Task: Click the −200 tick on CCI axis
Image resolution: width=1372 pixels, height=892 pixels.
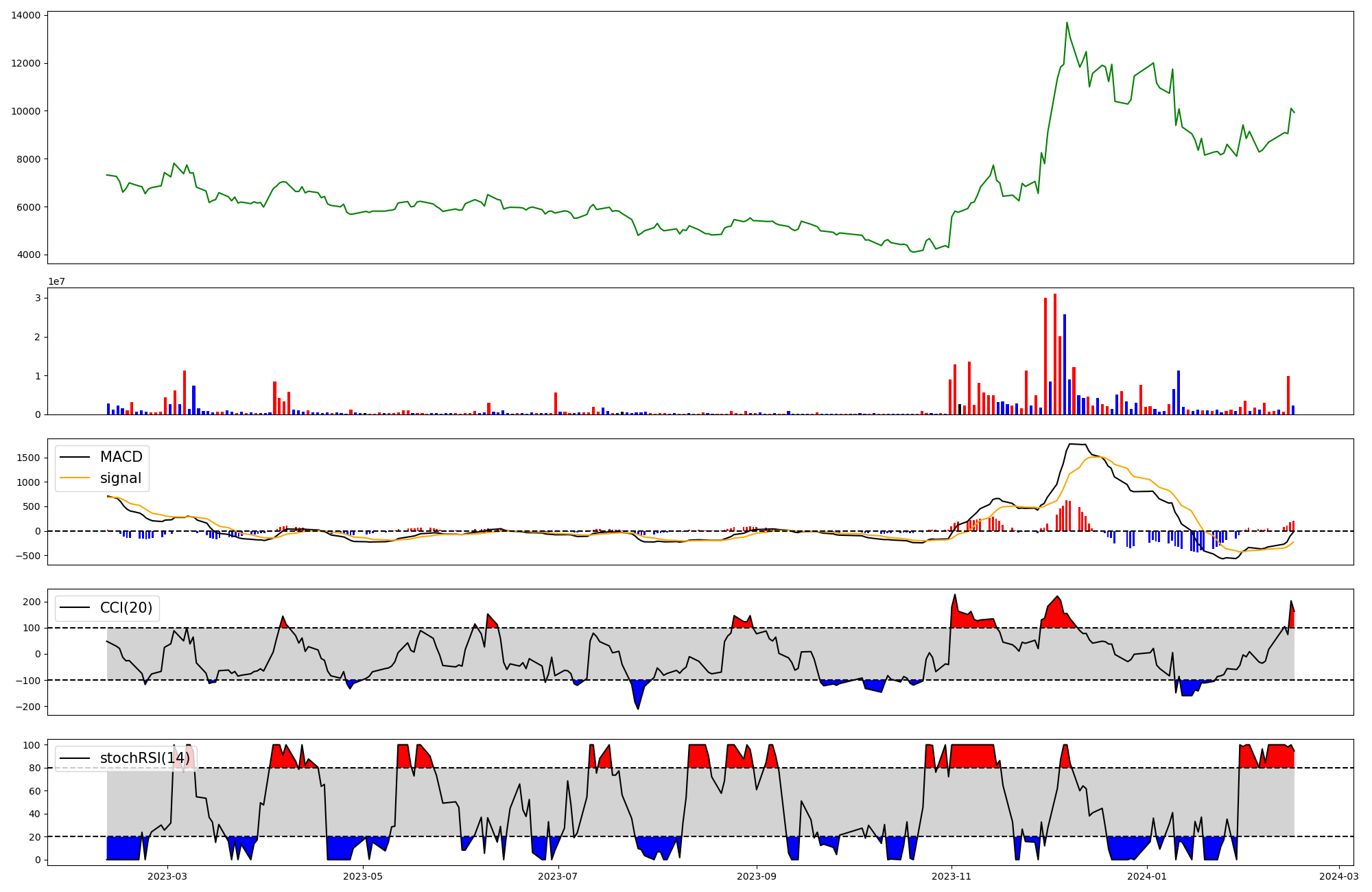Action: pos(27,706)
